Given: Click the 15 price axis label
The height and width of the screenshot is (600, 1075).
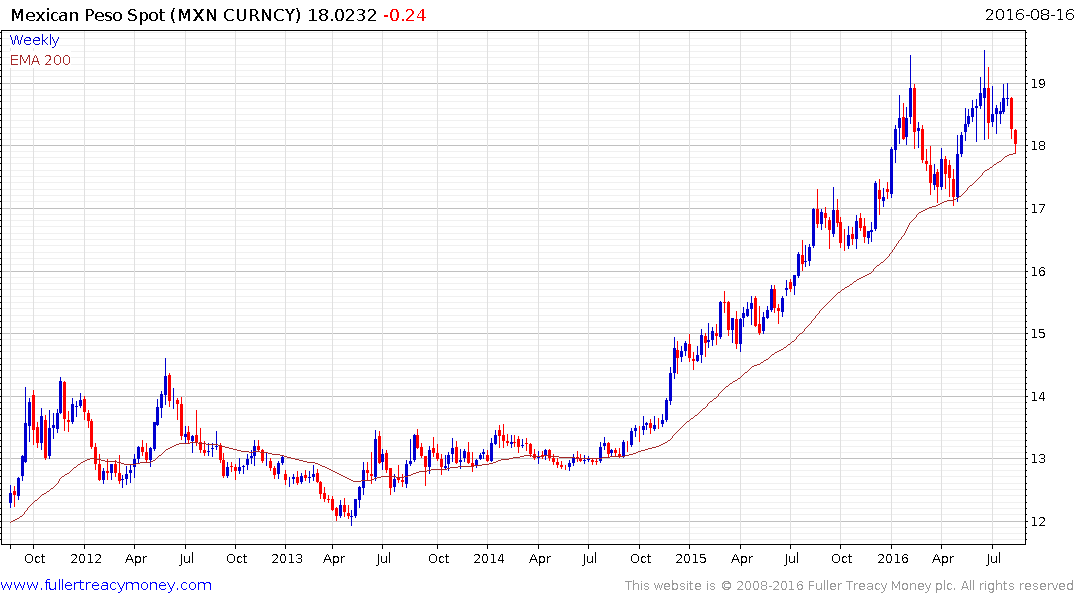Looking at the screenshot, I should pos(1038,334).
